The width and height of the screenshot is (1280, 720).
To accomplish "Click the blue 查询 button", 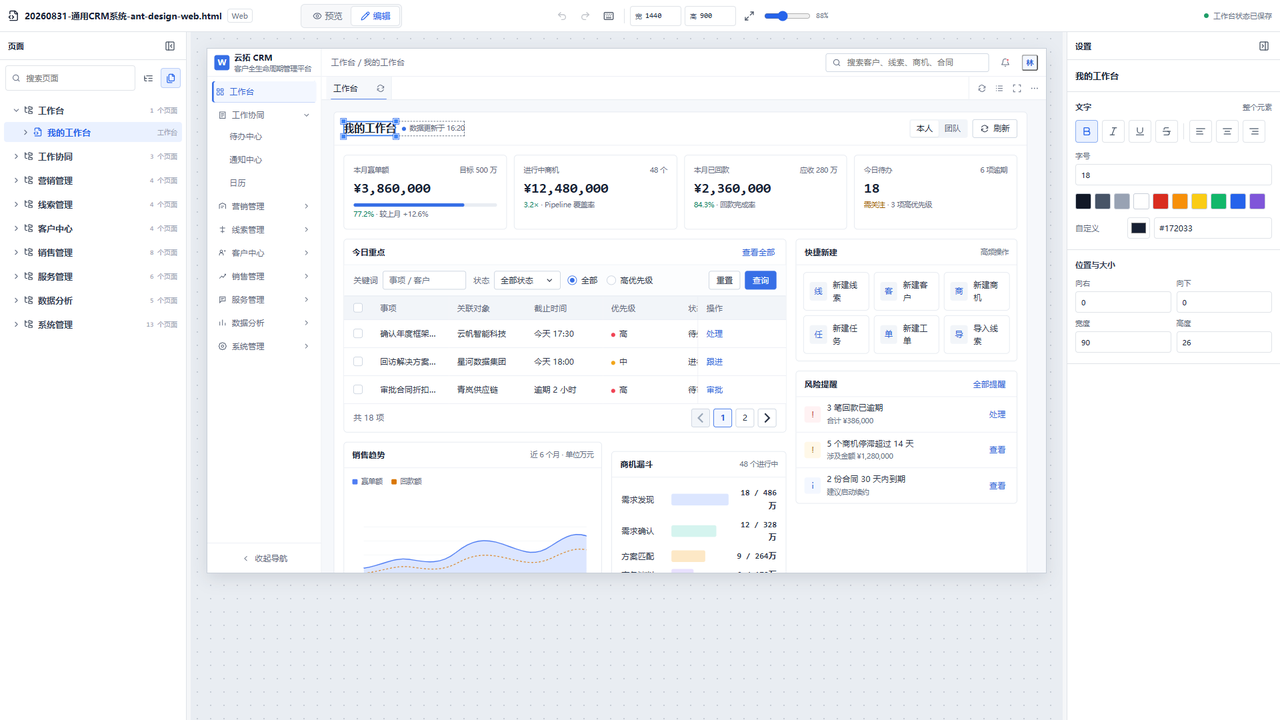I will (760, 281).
